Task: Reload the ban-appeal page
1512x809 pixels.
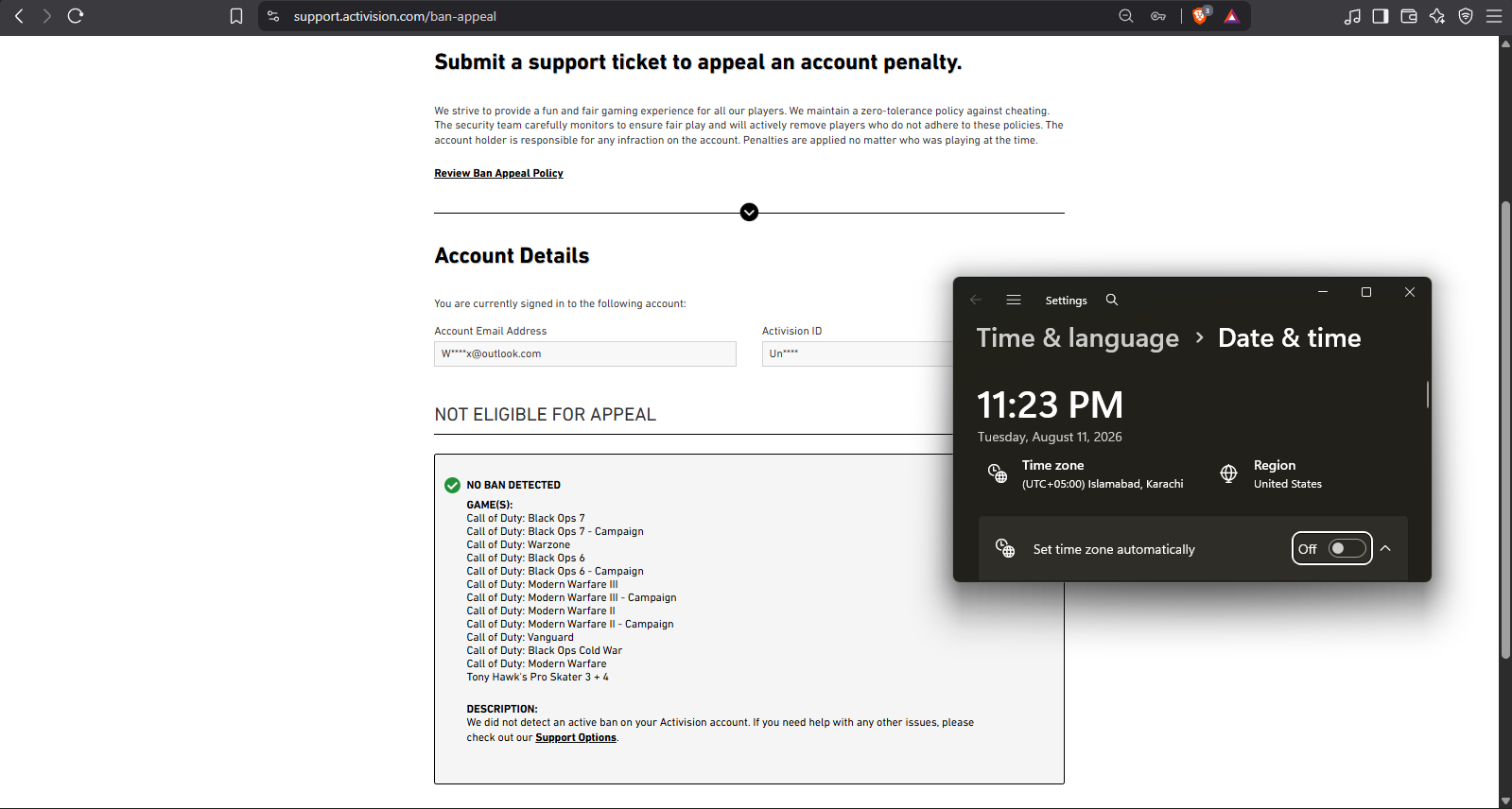Action: click(76, 16)
